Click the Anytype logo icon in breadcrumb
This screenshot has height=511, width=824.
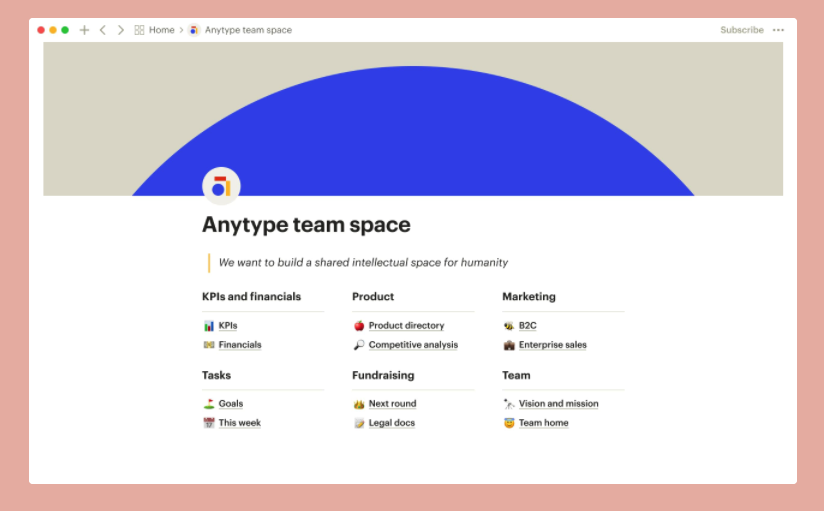click(x=194, y=30)
